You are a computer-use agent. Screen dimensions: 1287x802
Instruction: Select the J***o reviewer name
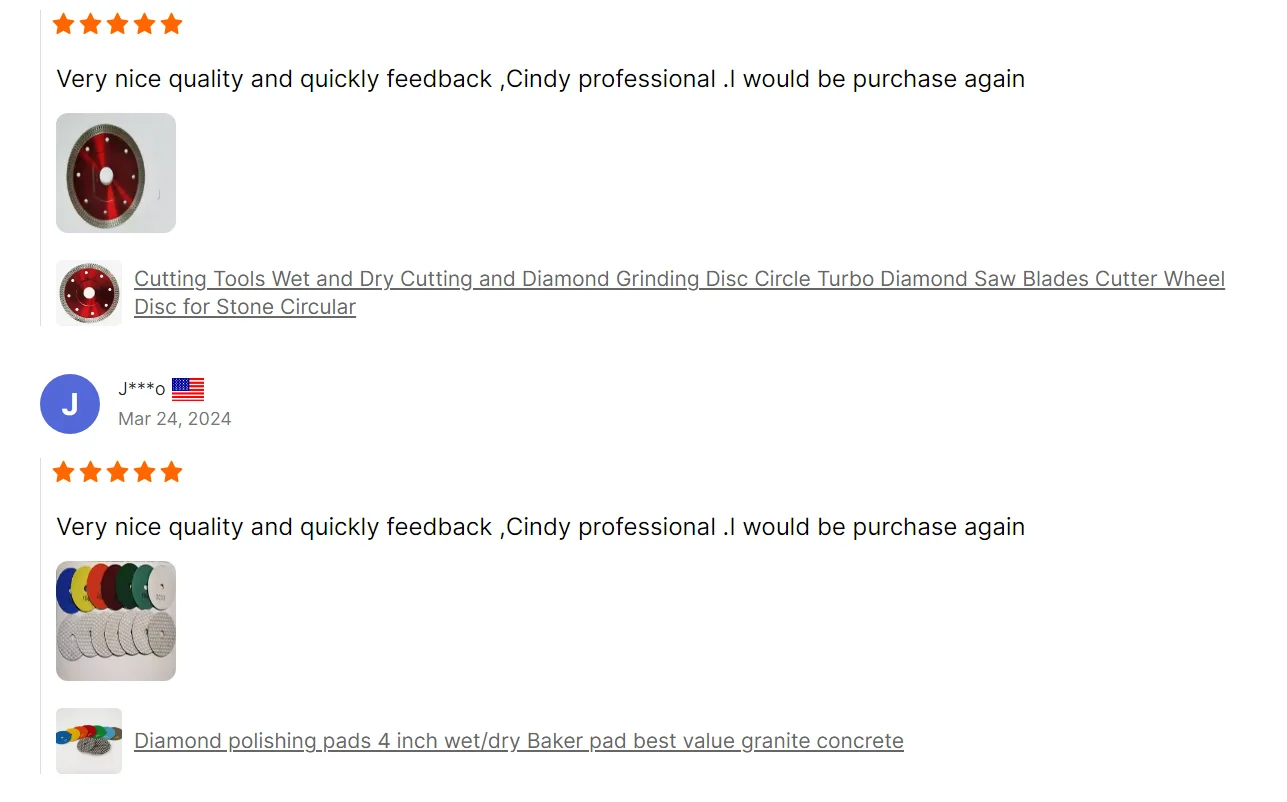141,389
